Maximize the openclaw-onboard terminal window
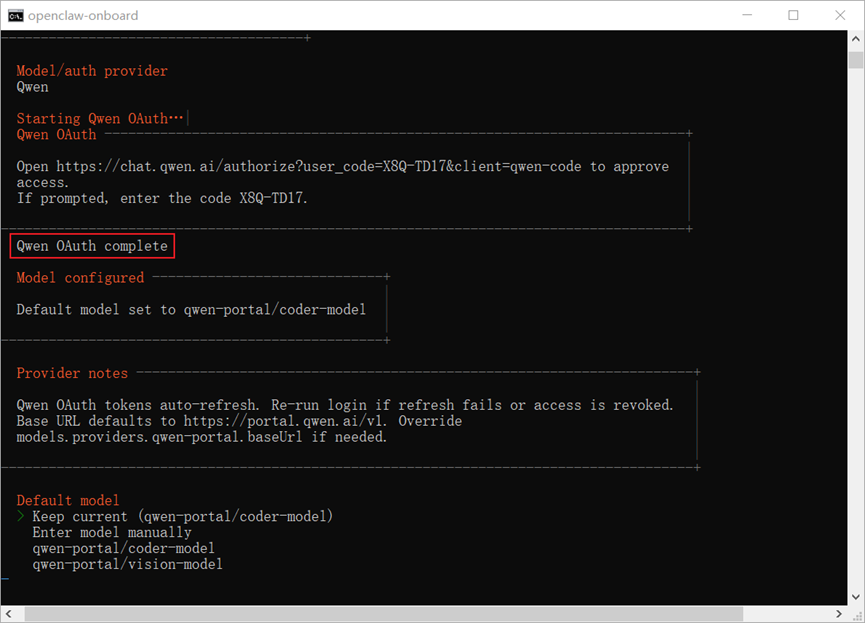The width and height of the screenshot is (865, 623). click(794, 15)
